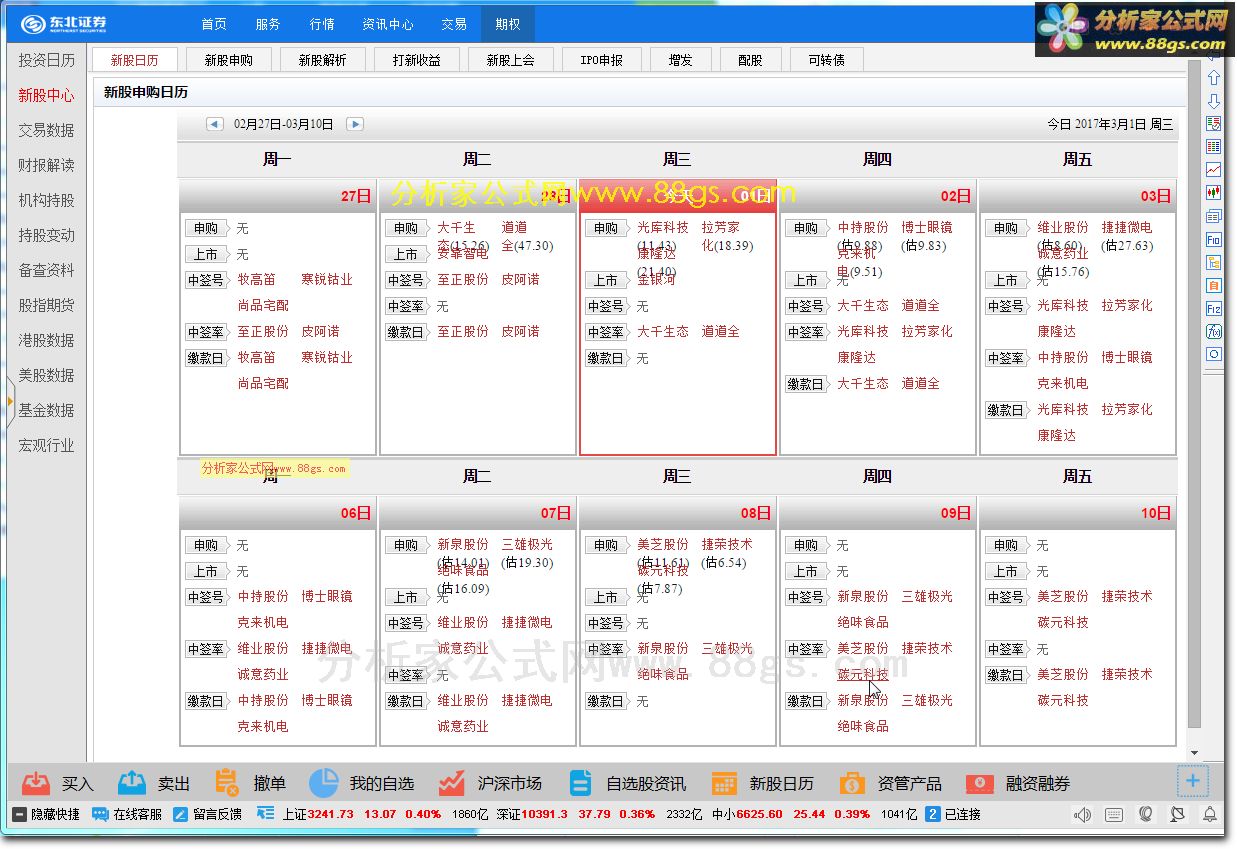Click the bell notification icon
The image size is (1237, 849).
point(1209,815)
